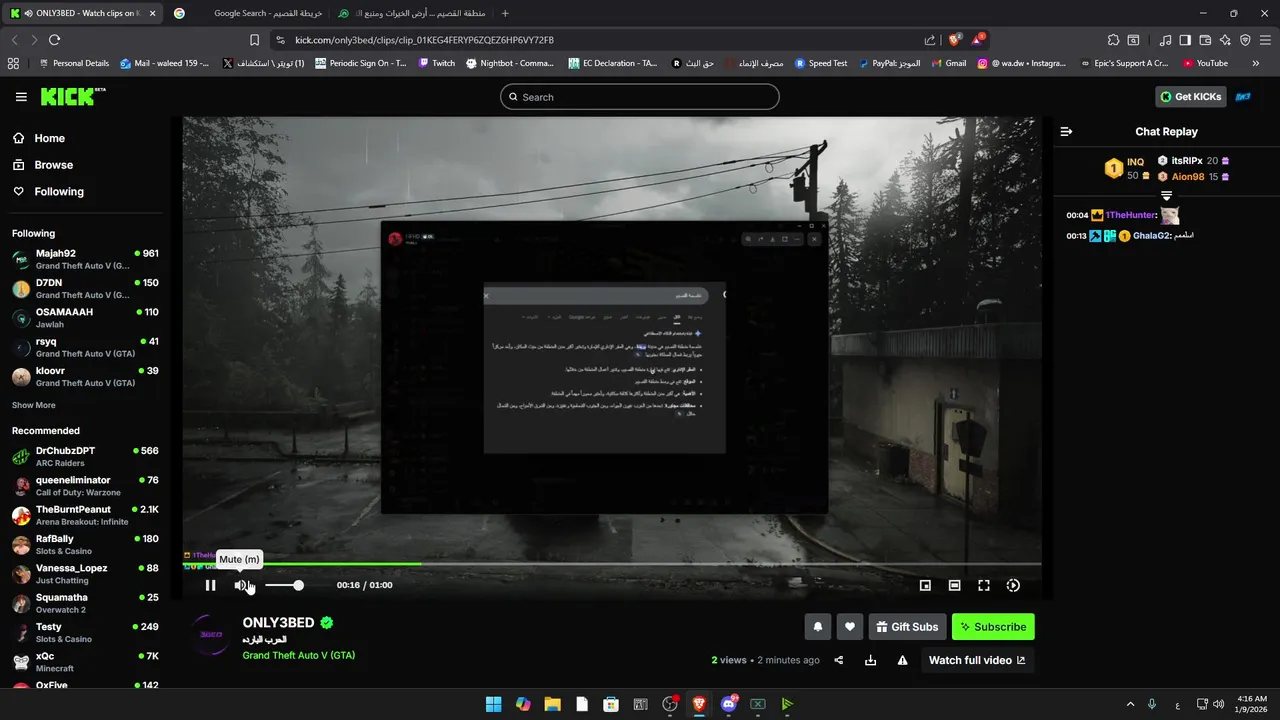
Task: Open the browser extensions puzzle icon
Action: coord(1113,40)
